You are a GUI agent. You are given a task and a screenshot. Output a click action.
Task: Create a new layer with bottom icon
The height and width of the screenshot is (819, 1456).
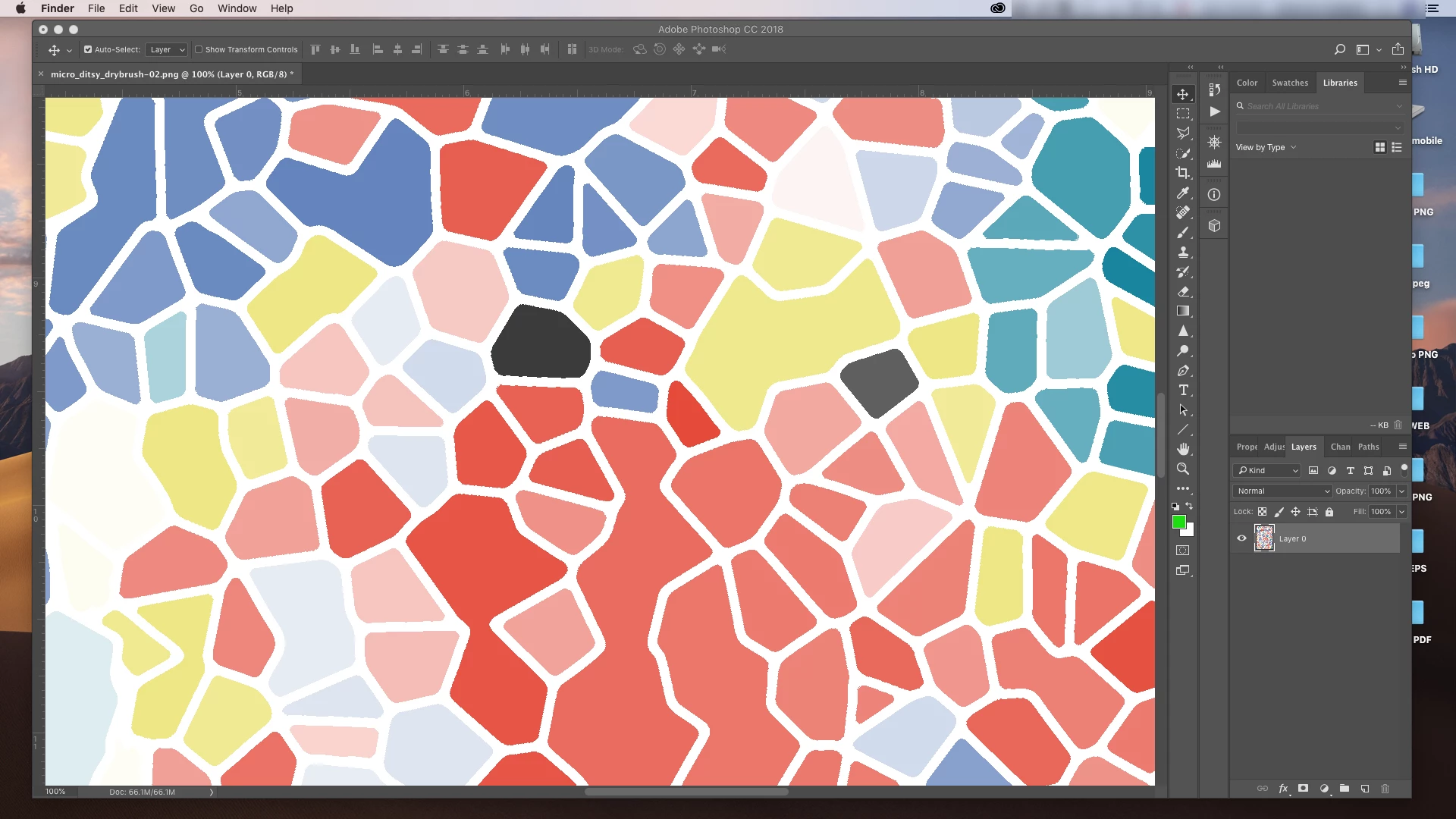click(x=1364, y=789)
